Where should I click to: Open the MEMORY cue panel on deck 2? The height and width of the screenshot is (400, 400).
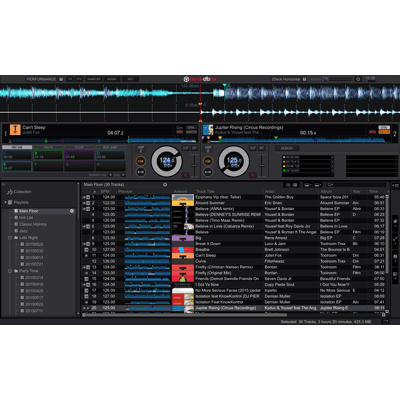[287, 148]
